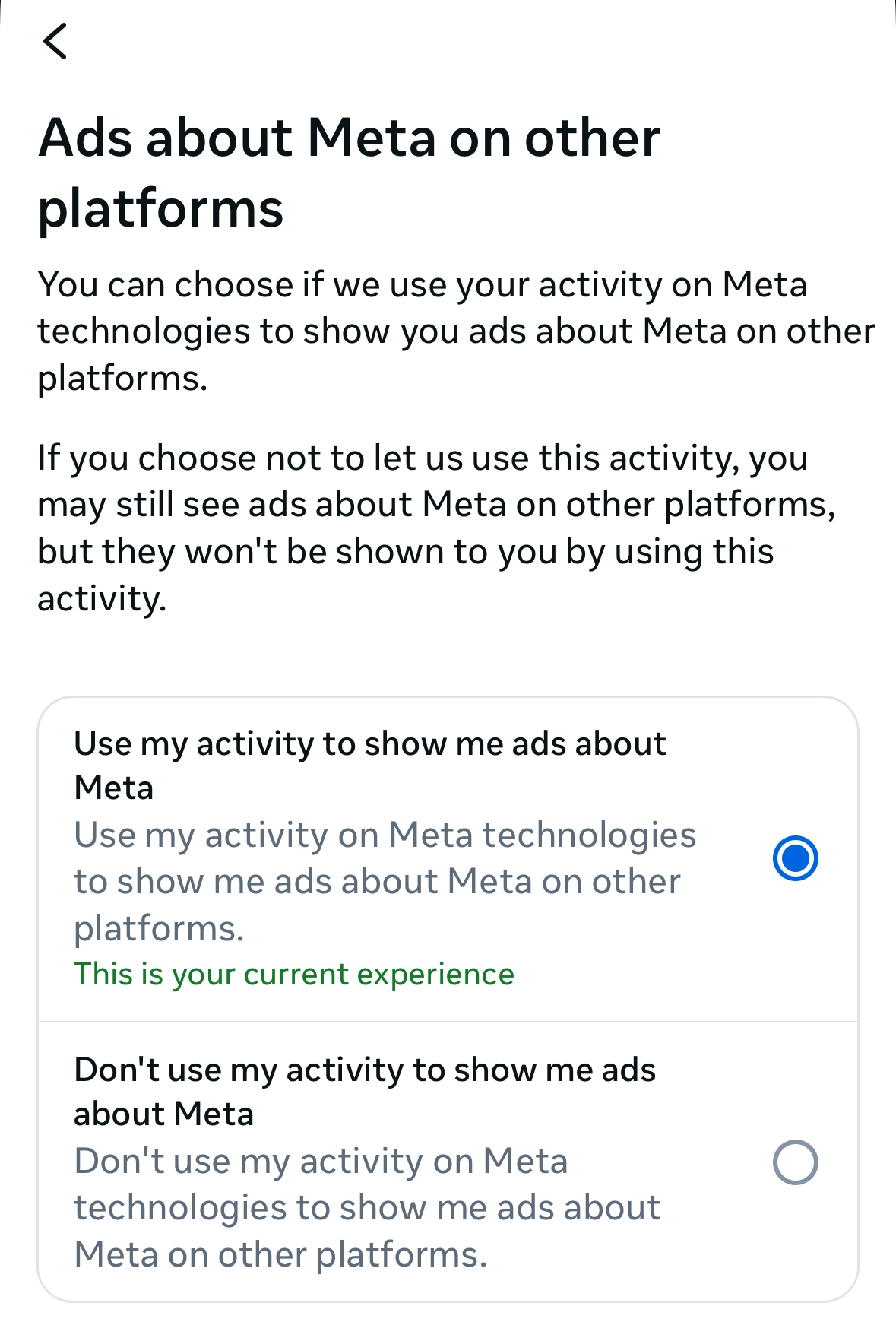Click the word "activity." ending the second paragraph
The height and width of the screenshot is (1322, 896).
pos(102,599)
